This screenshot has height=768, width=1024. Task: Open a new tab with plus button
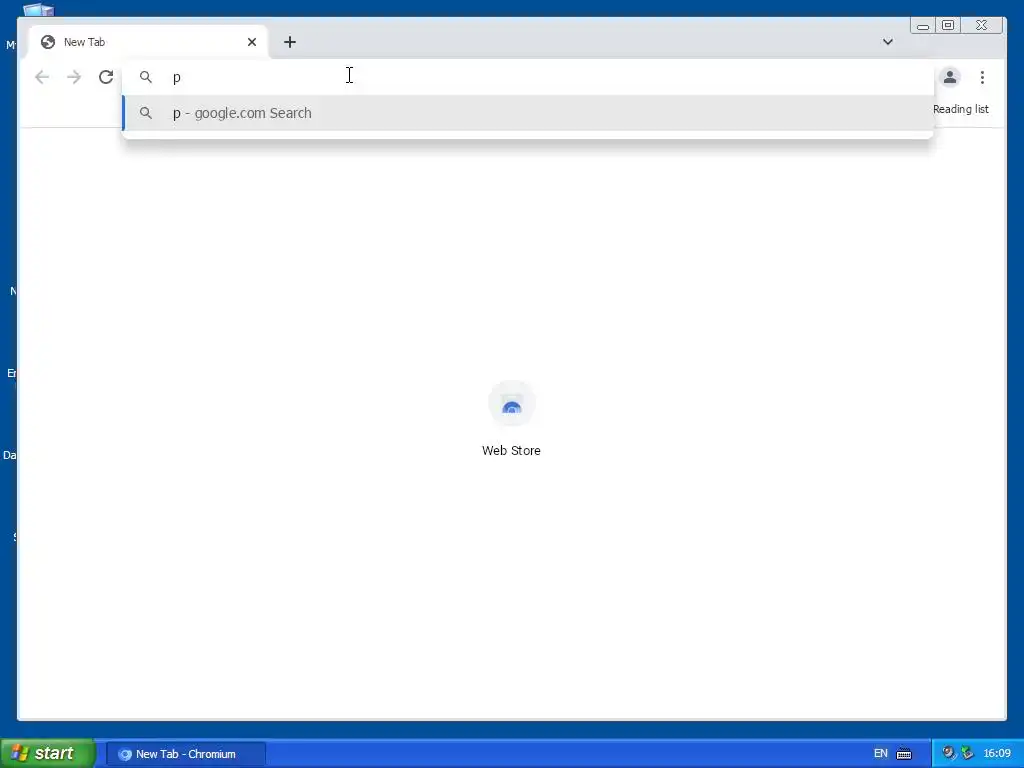click(x=290, y=42)
